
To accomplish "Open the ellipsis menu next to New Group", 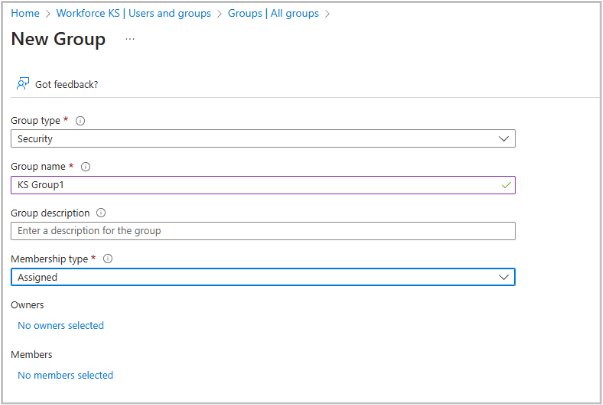I will pyautogui.click(x=129, y=39).
